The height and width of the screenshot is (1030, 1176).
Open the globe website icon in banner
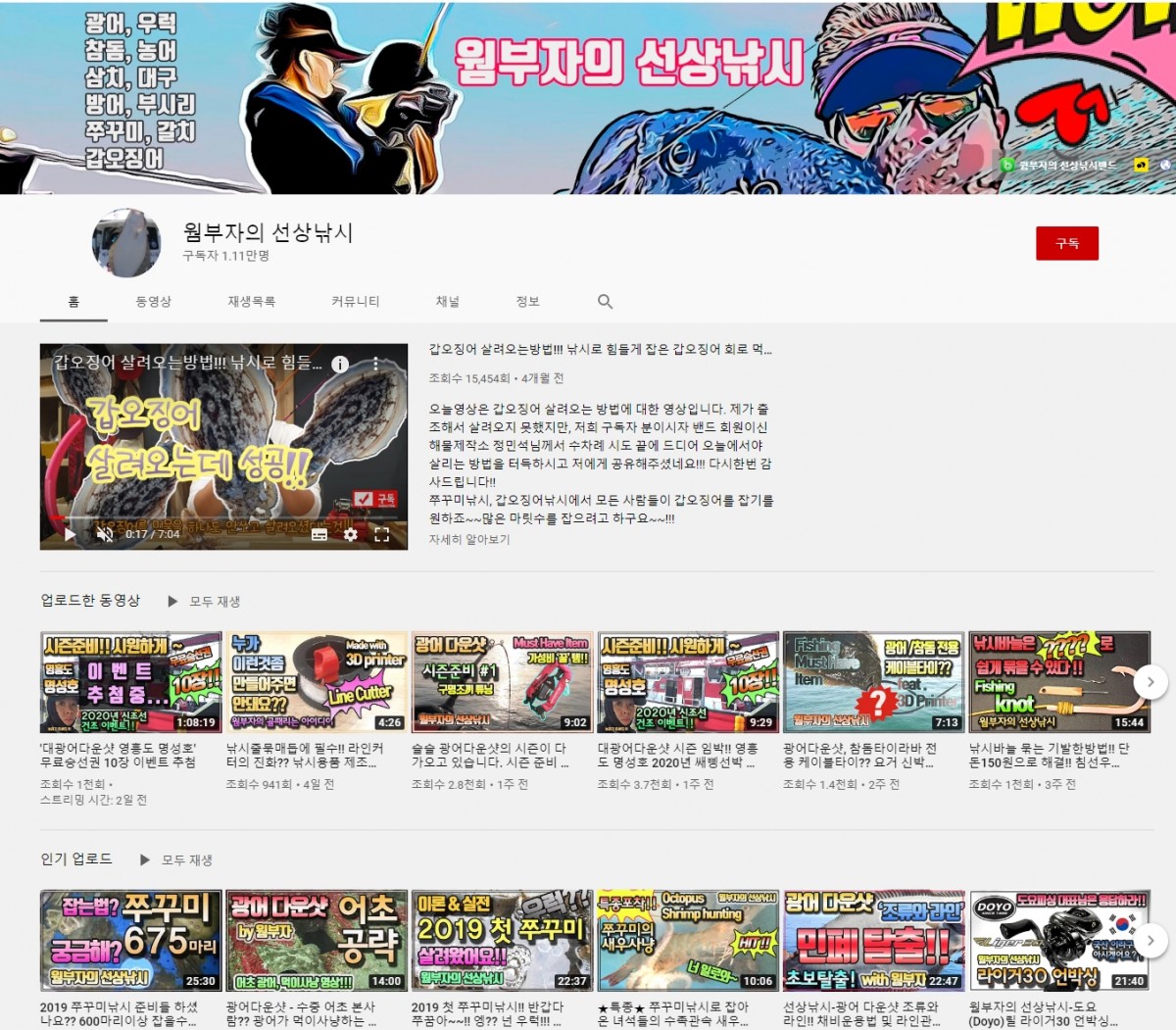[x=1165, y=166]
